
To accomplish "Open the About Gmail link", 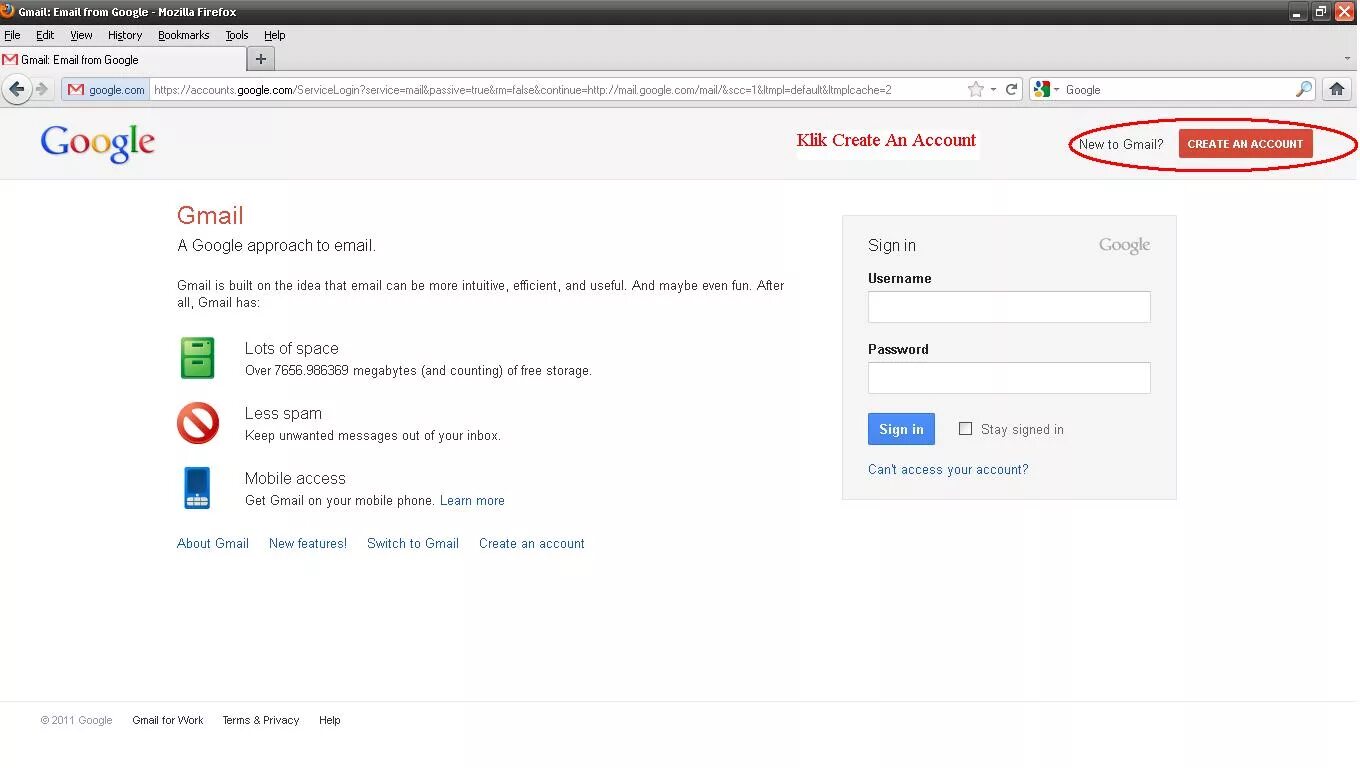I will point(213,543).
